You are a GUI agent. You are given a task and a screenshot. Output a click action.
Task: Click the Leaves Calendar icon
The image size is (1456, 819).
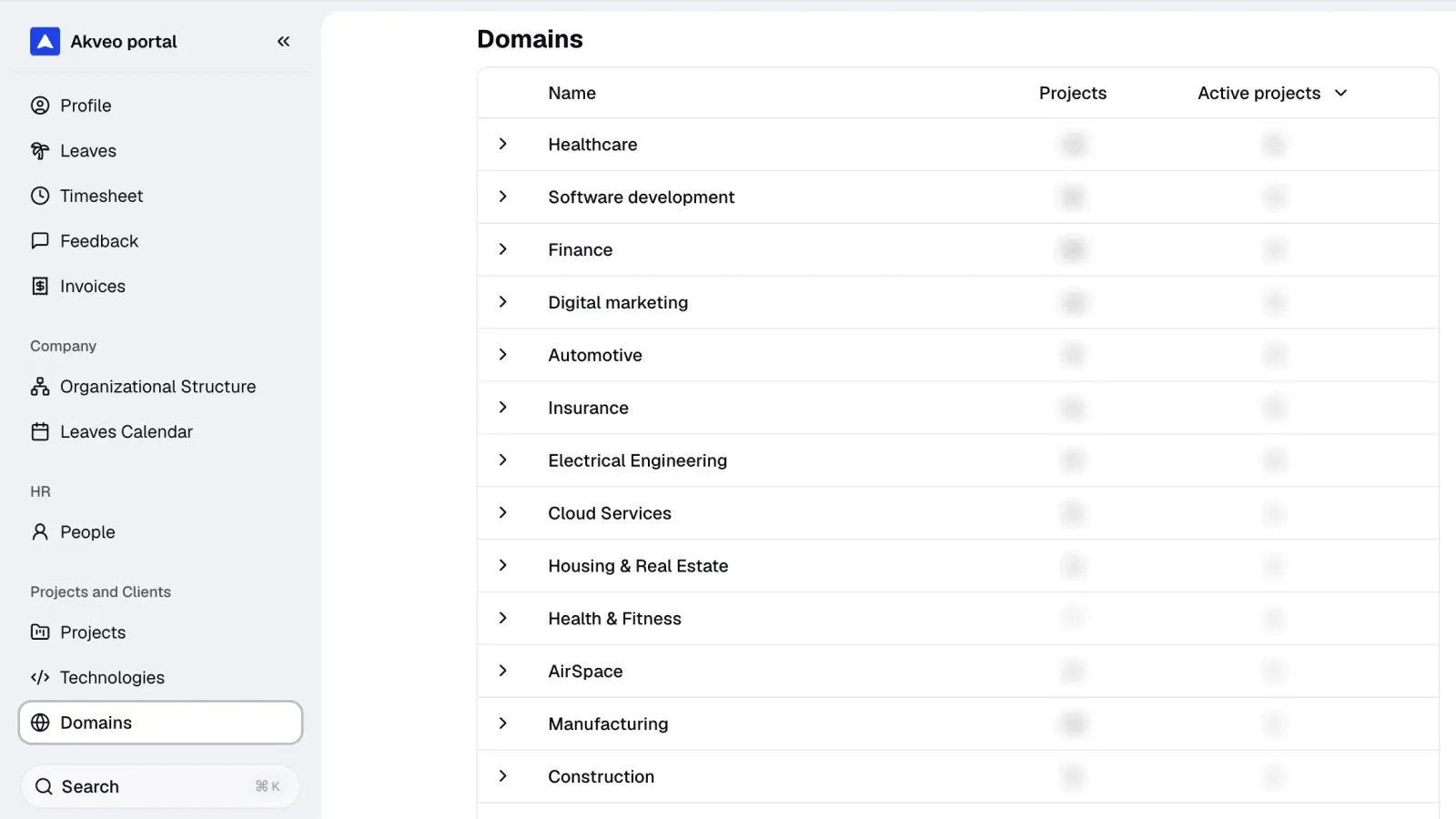(40, 432)
